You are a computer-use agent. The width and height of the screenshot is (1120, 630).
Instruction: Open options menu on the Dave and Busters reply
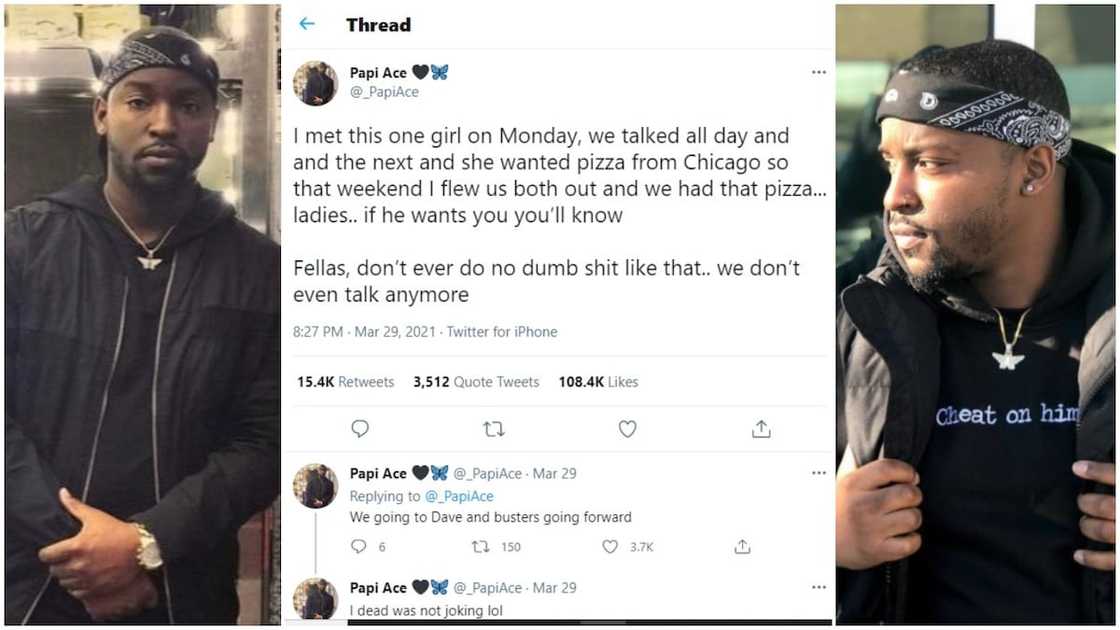[x=818, y=472]
